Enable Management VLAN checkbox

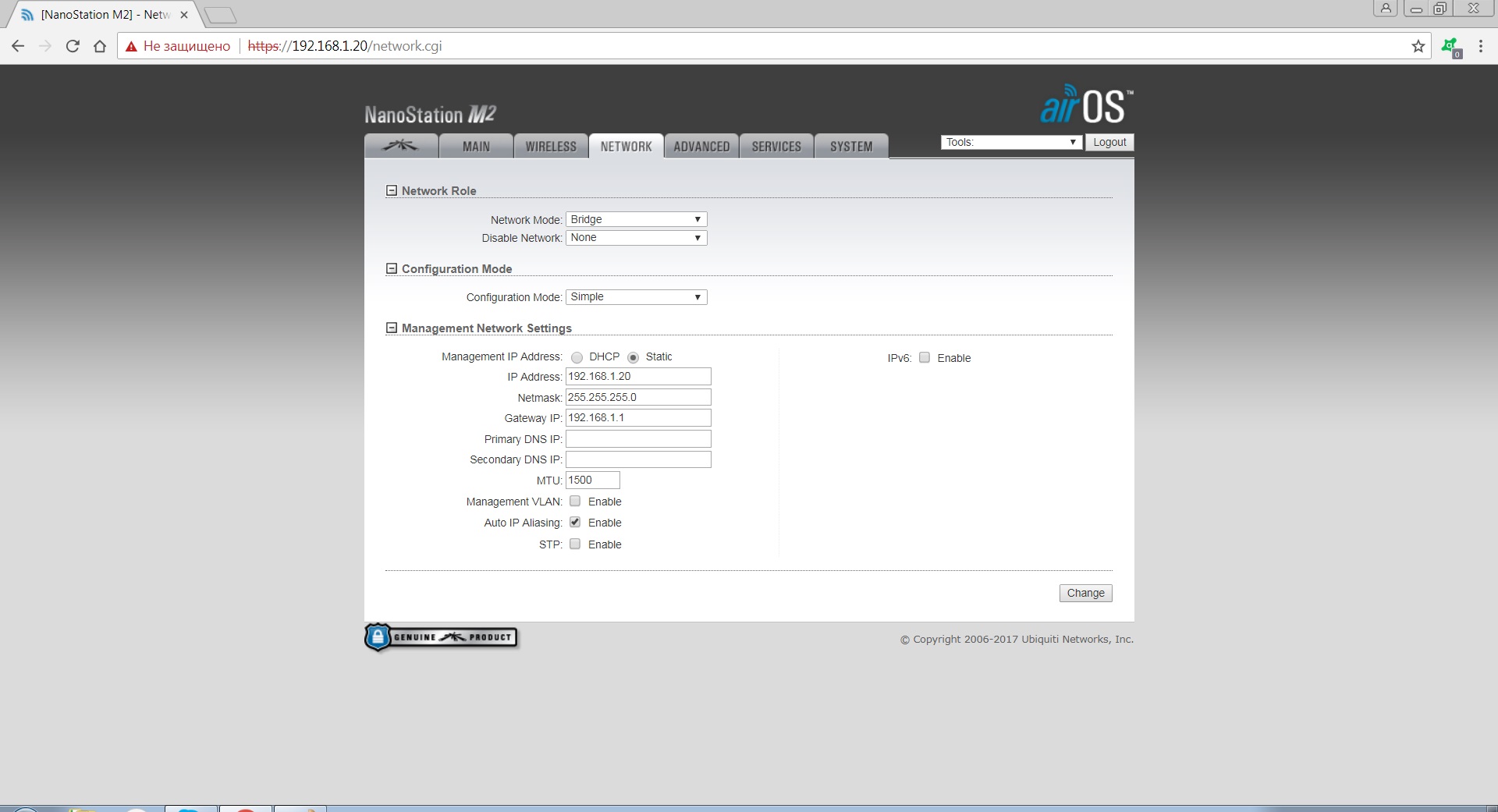pos(575,501)
